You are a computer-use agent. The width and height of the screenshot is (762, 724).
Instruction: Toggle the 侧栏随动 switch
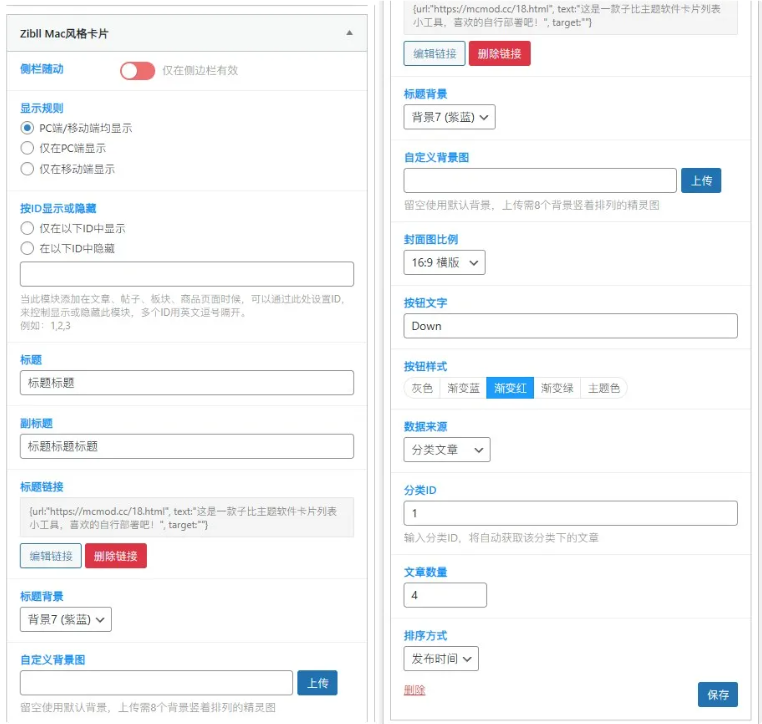coord(137,71)
